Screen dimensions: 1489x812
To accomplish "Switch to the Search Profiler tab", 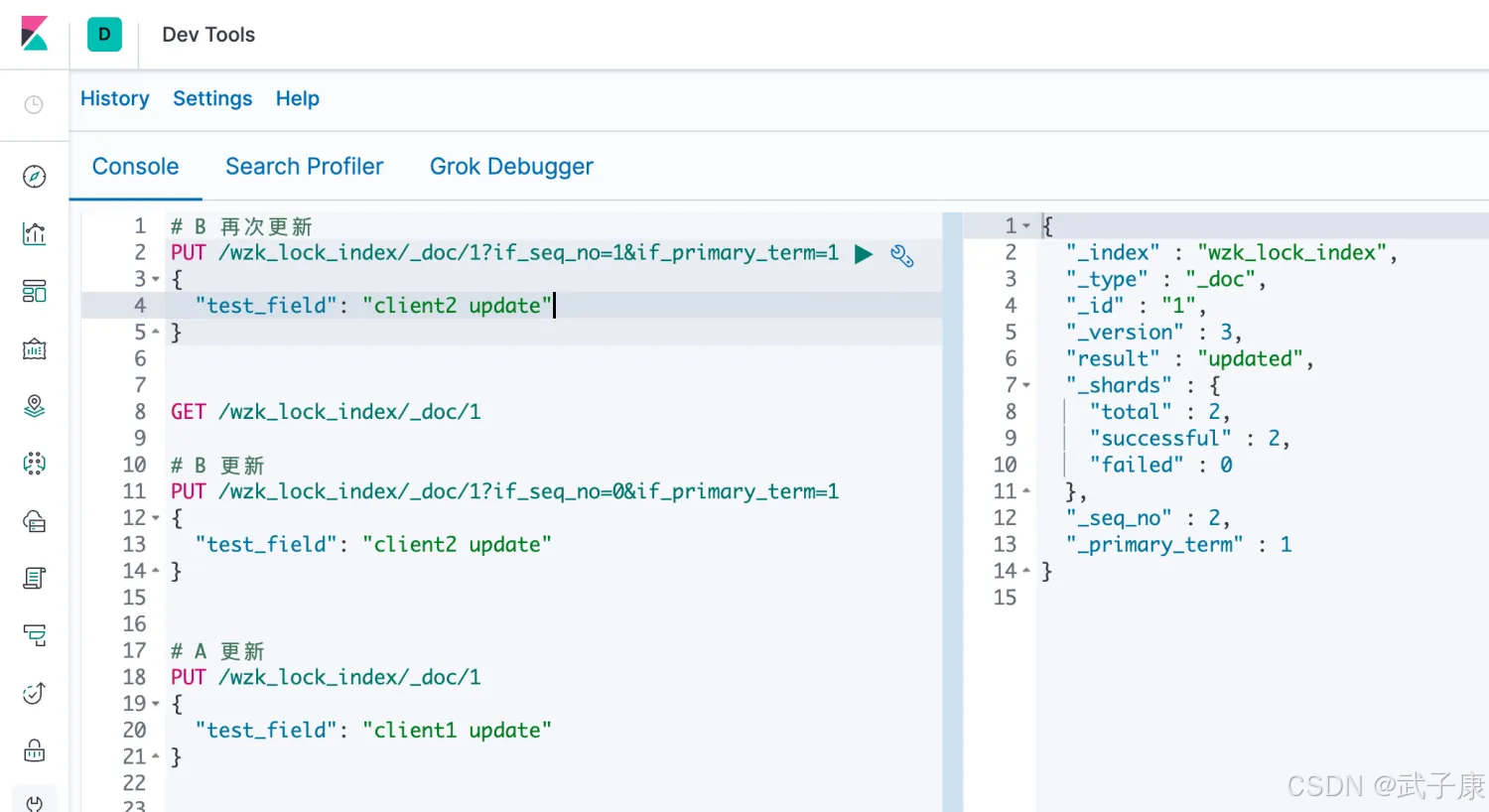I will [304, 167].
